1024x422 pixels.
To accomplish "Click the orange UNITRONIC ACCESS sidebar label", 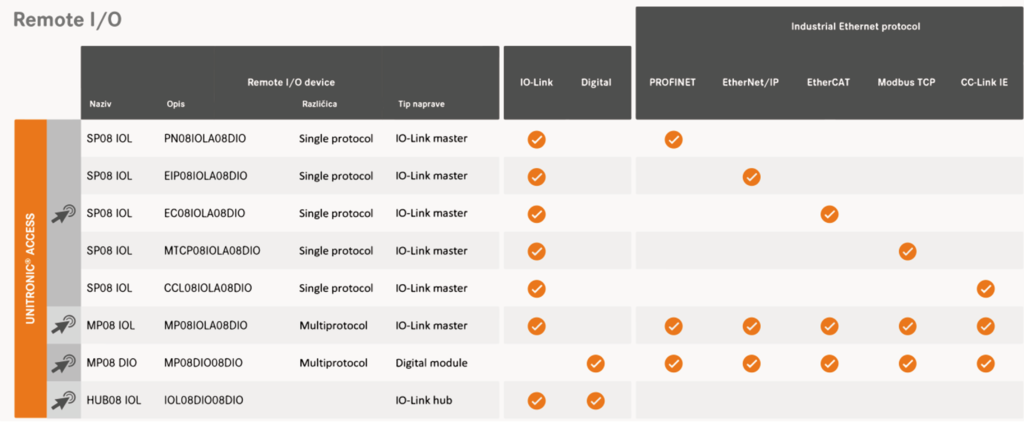I will coord(30,268).
